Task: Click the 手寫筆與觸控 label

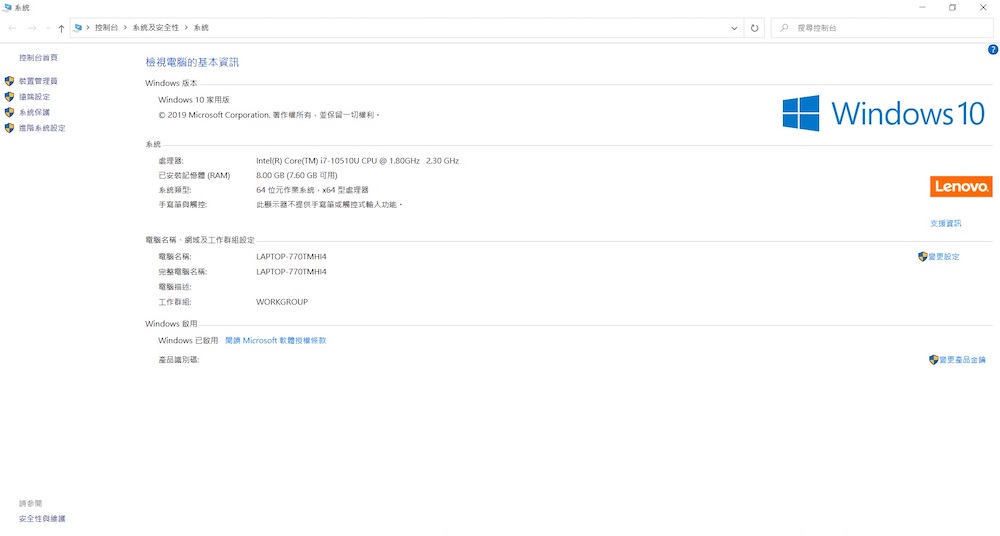Action: coord(182,205)
